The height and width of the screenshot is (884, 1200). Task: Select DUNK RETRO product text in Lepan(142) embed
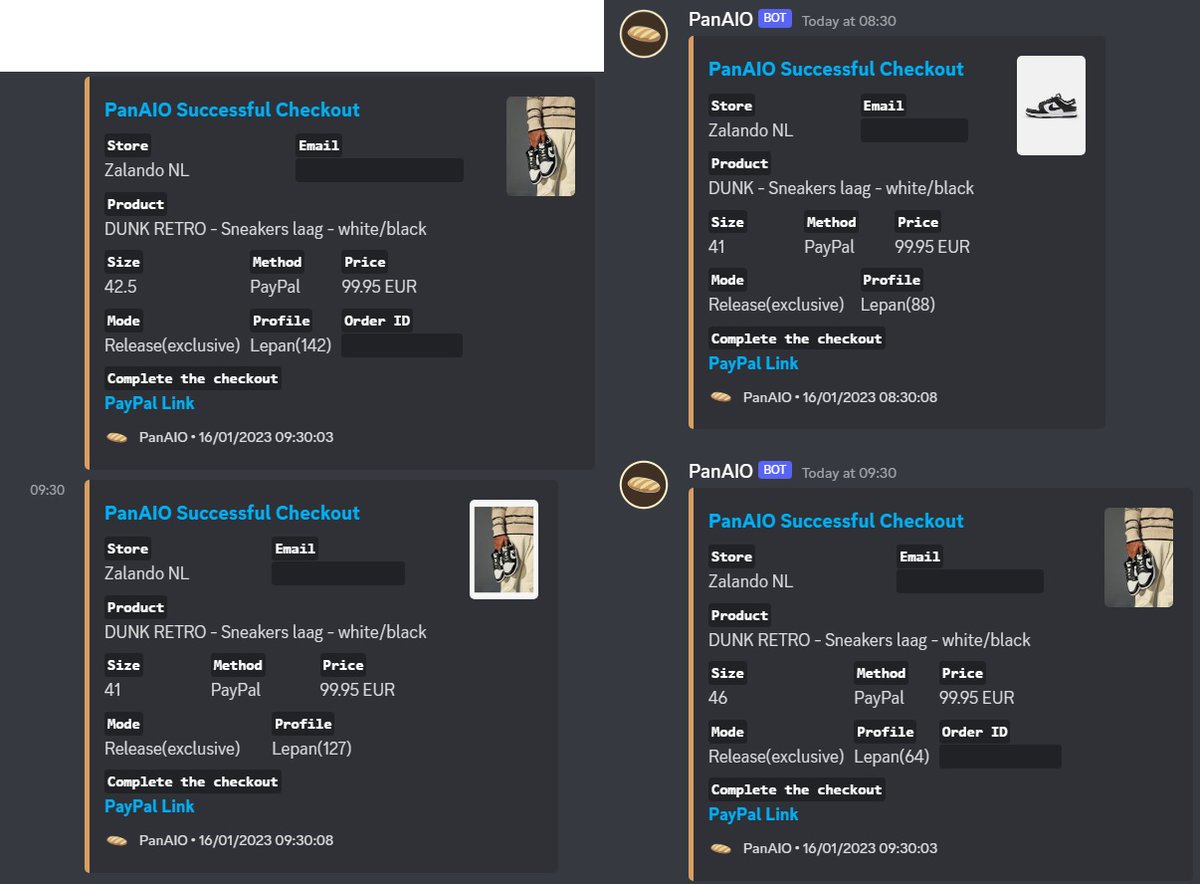pos(266,229)
